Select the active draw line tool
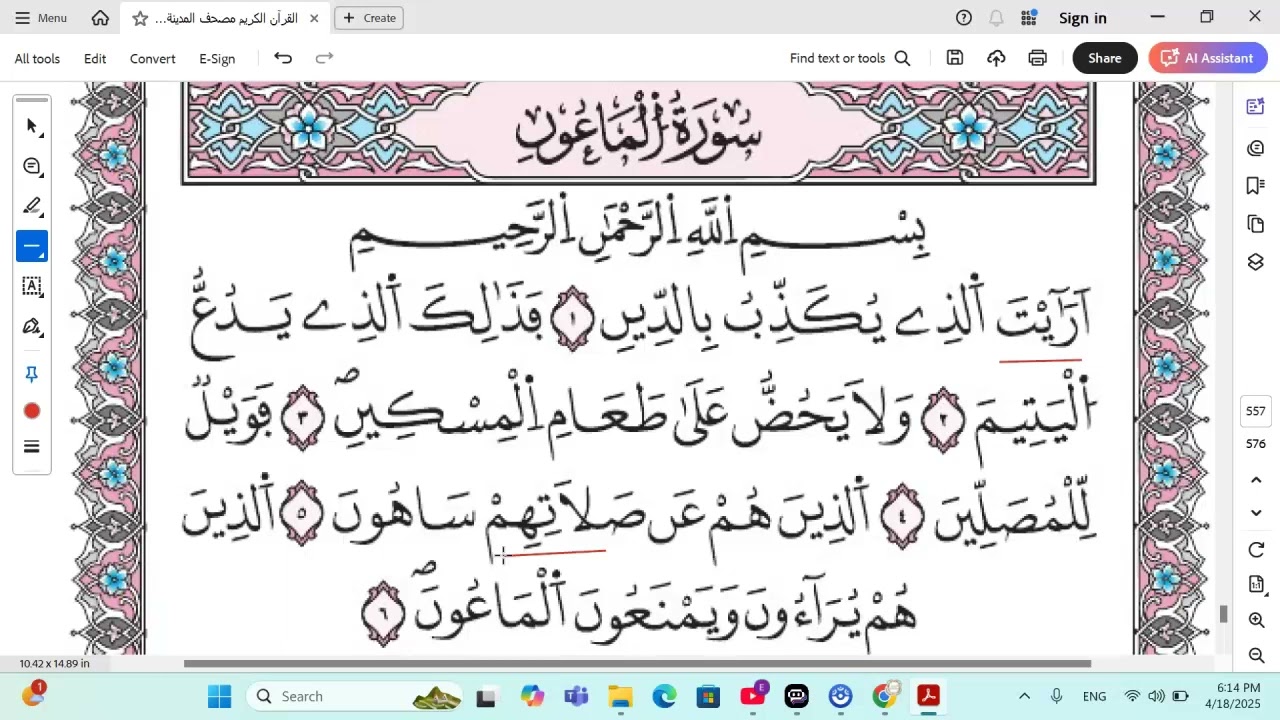This screenshot has width=1280, height=720. pyautogui.click(x=32, y=246)
